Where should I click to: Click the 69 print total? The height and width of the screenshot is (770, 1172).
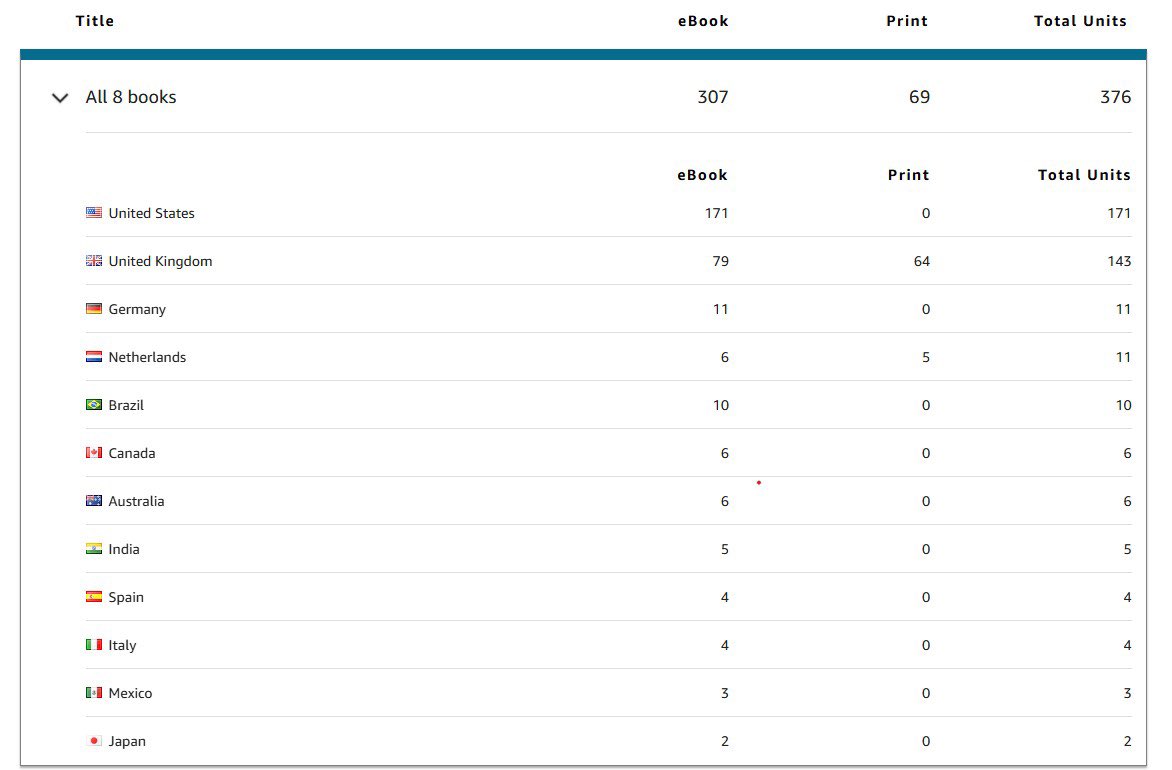click(919, 97)
